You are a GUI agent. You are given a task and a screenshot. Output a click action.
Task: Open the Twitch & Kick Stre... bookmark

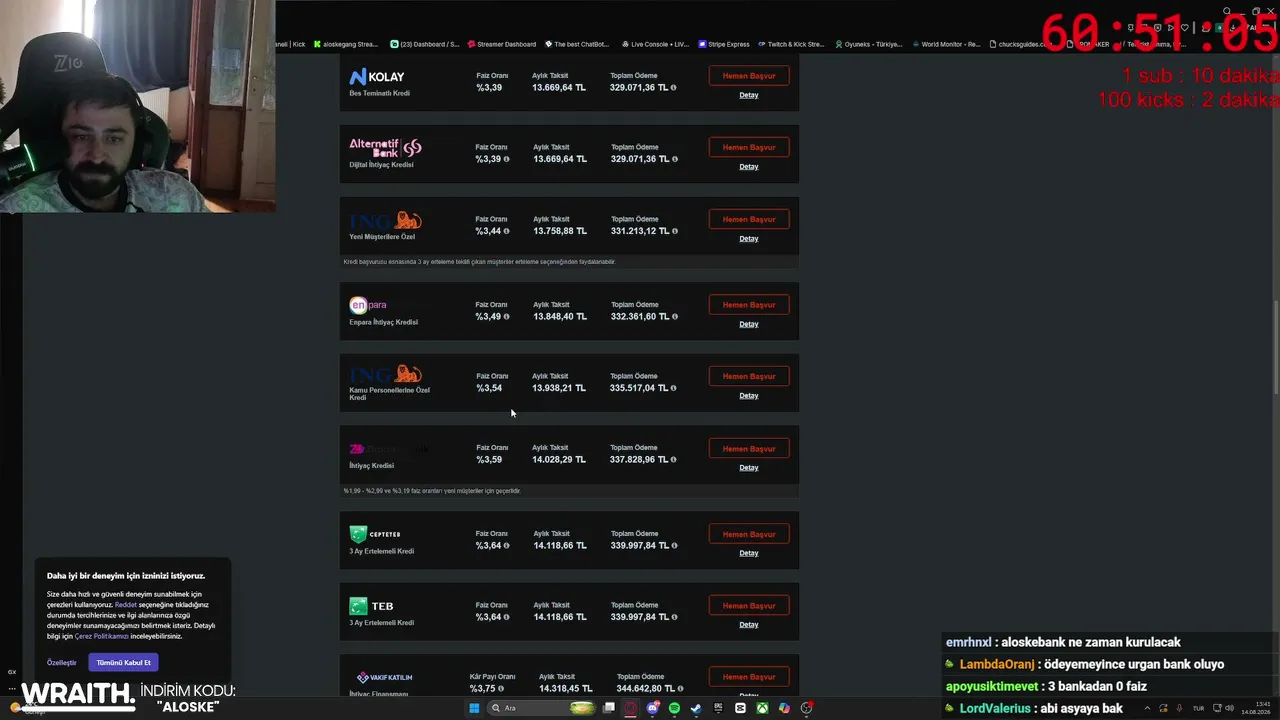click(791, 44)
